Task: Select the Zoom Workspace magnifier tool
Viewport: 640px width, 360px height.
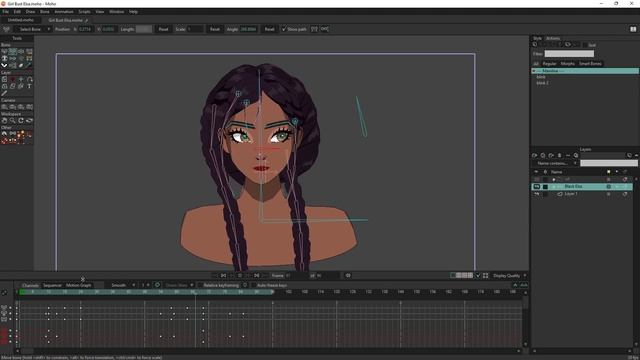Action: [x=13, y=121]
